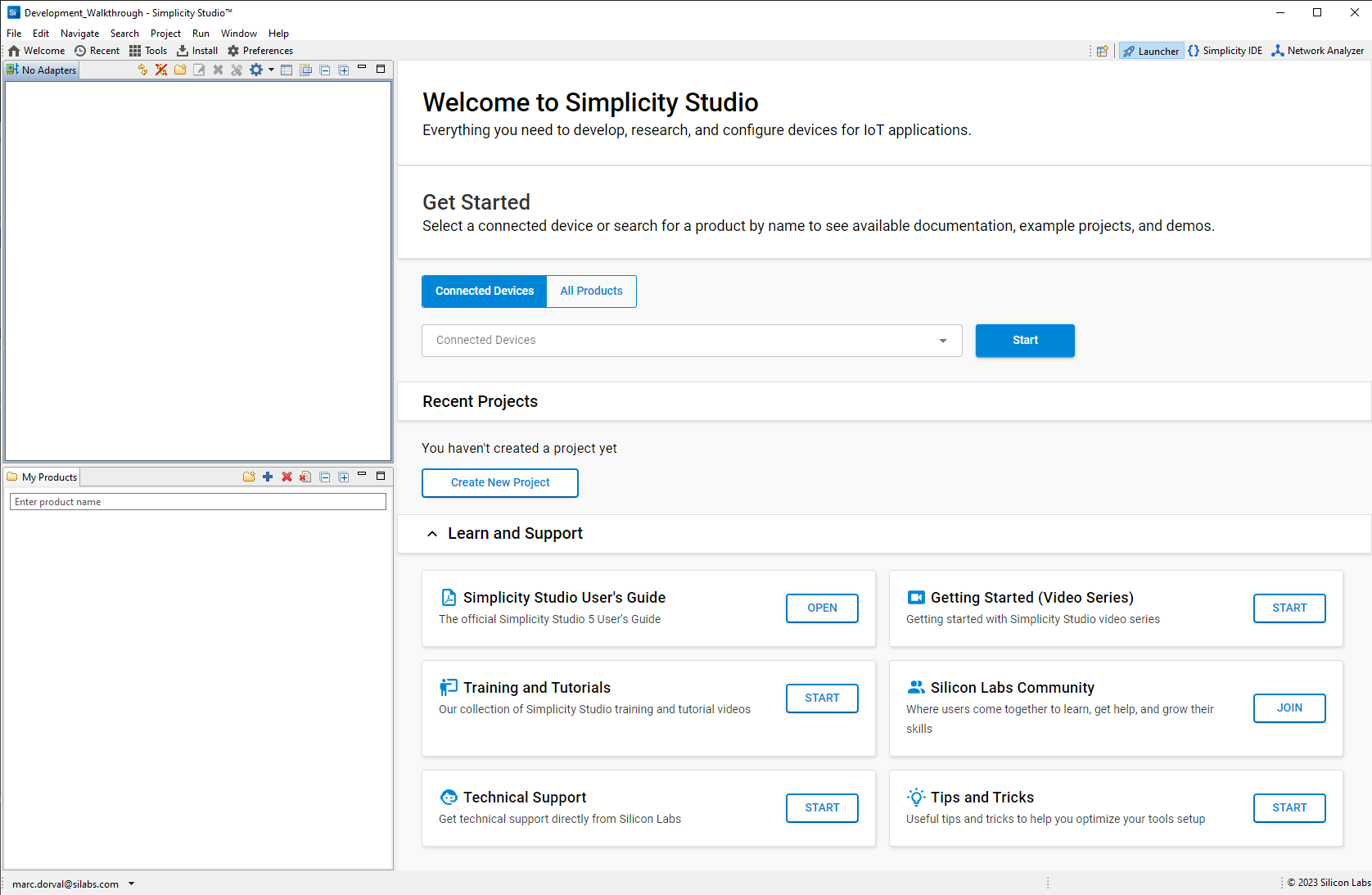Select the All Products toggle
This screenshot has width=1372, height=895.
pos(591,292)
